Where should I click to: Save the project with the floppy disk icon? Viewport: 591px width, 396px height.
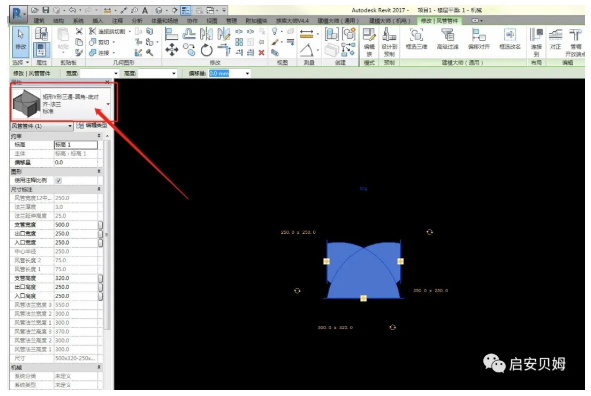(46, 10)
